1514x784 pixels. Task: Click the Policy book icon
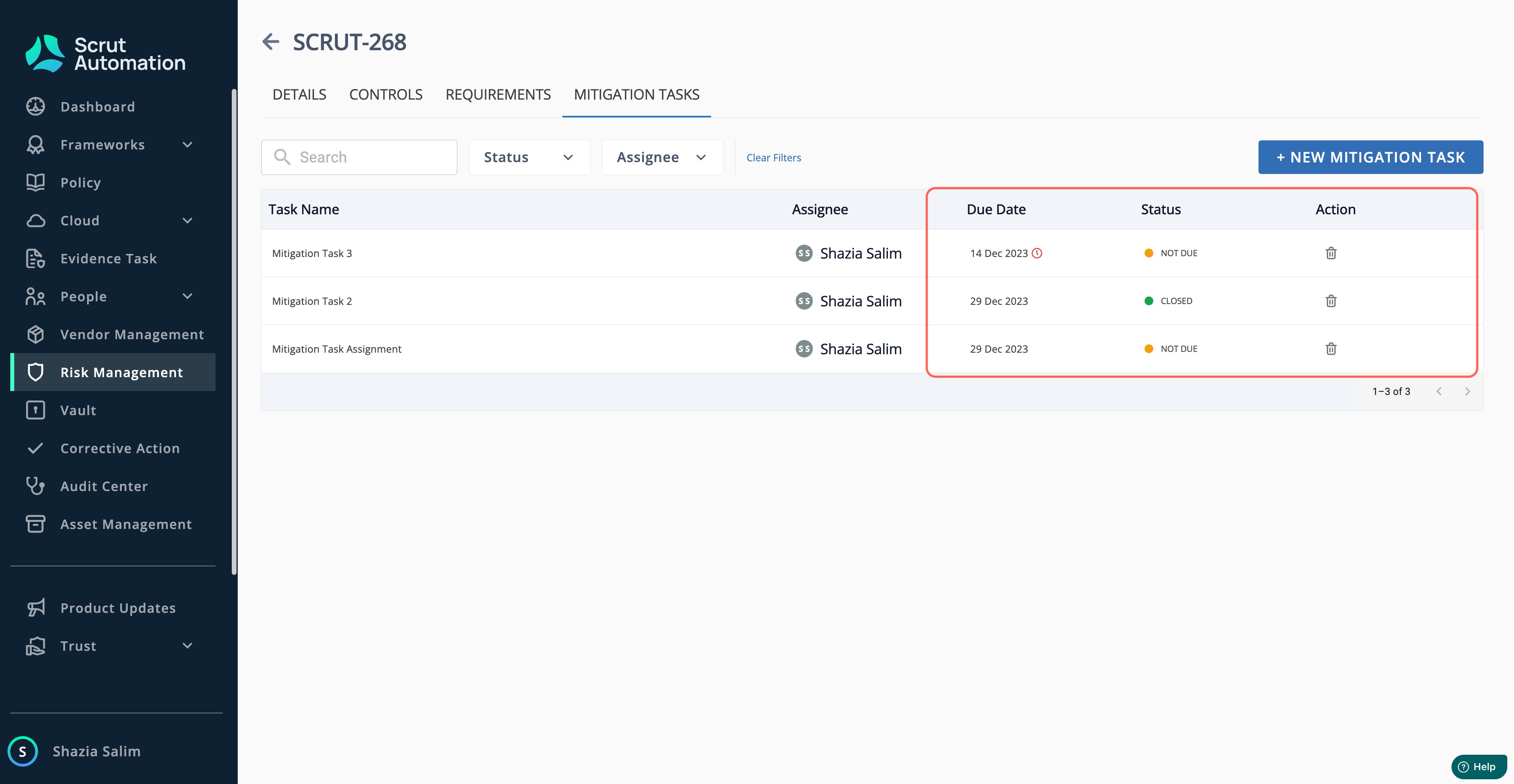point(35,182)
